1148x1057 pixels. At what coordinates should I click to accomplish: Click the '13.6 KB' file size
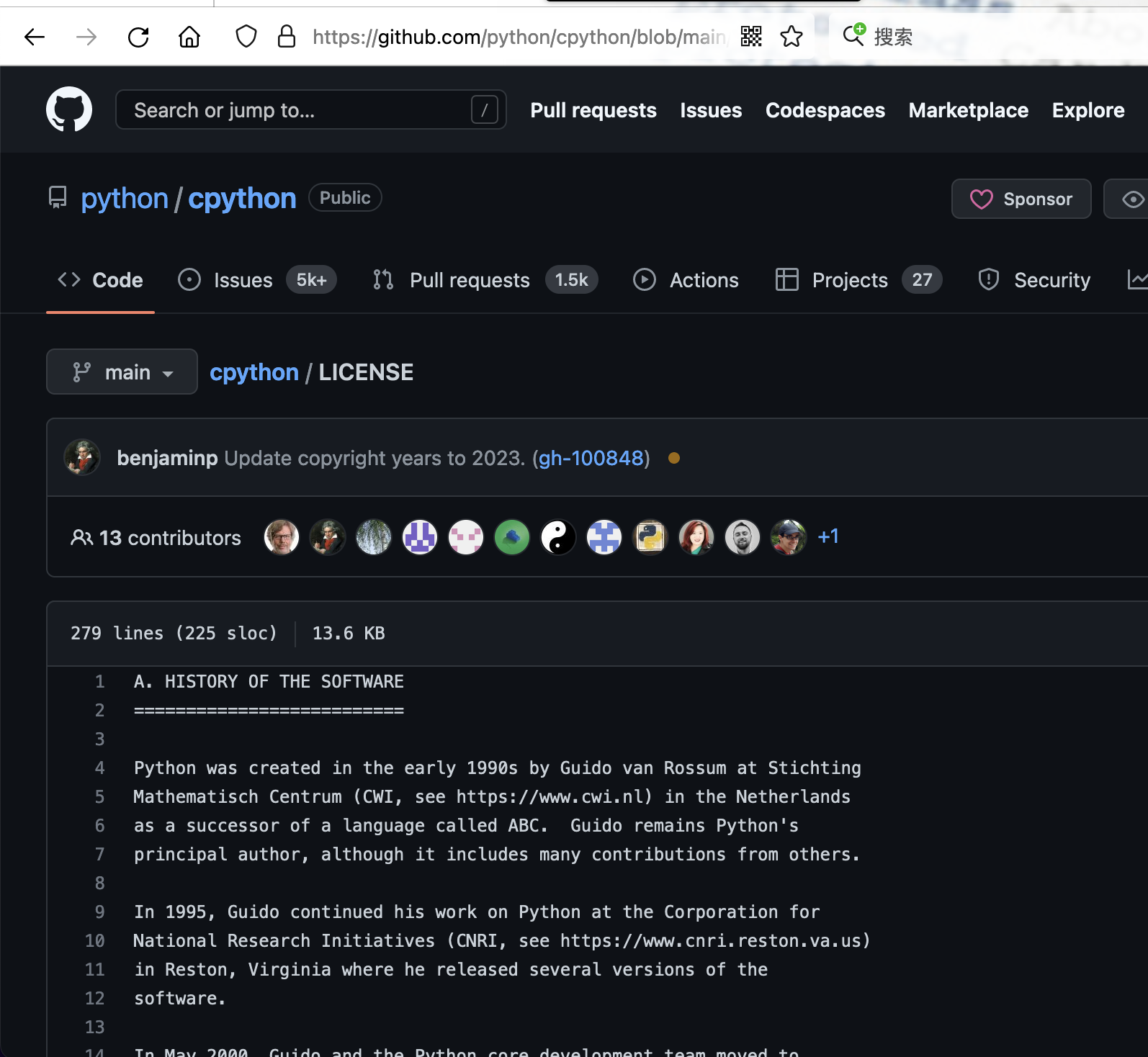click(349, 633)
